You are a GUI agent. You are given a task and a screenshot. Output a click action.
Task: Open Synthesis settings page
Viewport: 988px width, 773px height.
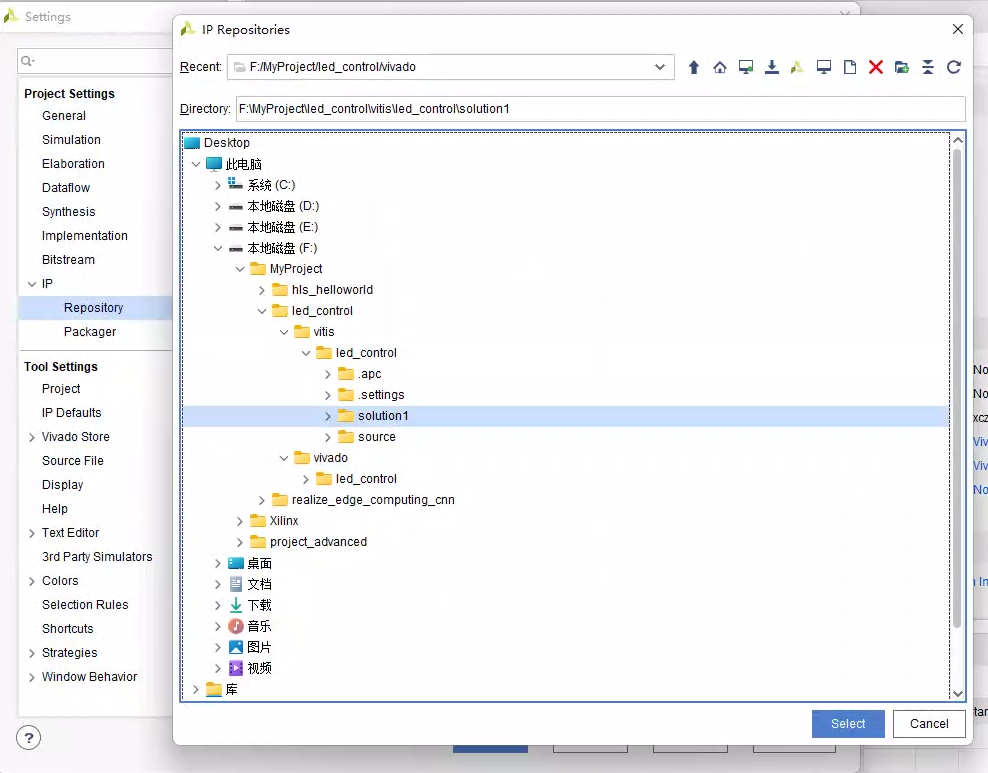(x=69, y=212)
